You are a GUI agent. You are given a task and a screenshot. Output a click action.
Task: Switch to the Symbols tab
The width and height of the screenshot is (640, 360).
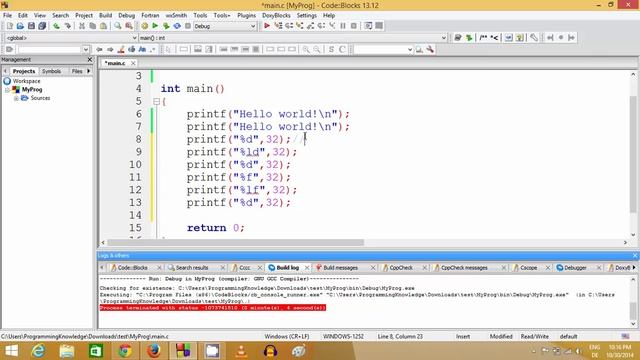click(51, 71)
